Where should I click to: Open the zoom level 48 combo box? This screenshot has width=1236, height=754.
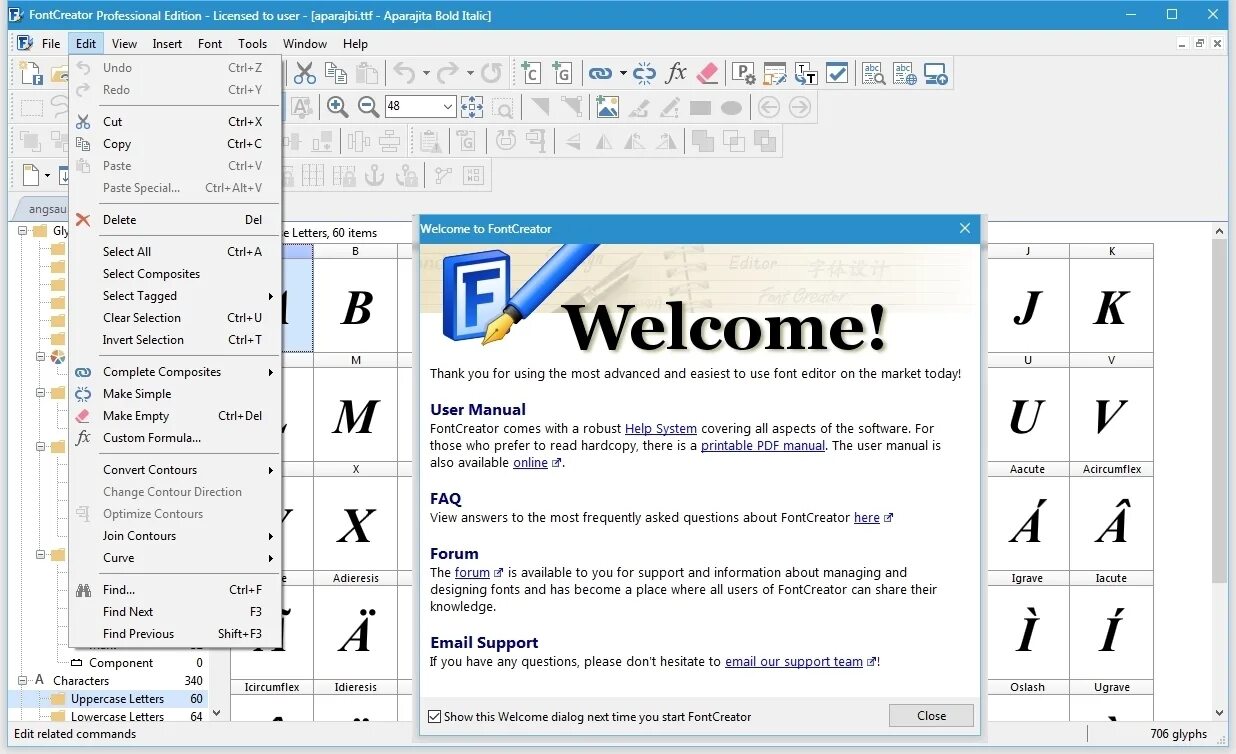(420, 106)
